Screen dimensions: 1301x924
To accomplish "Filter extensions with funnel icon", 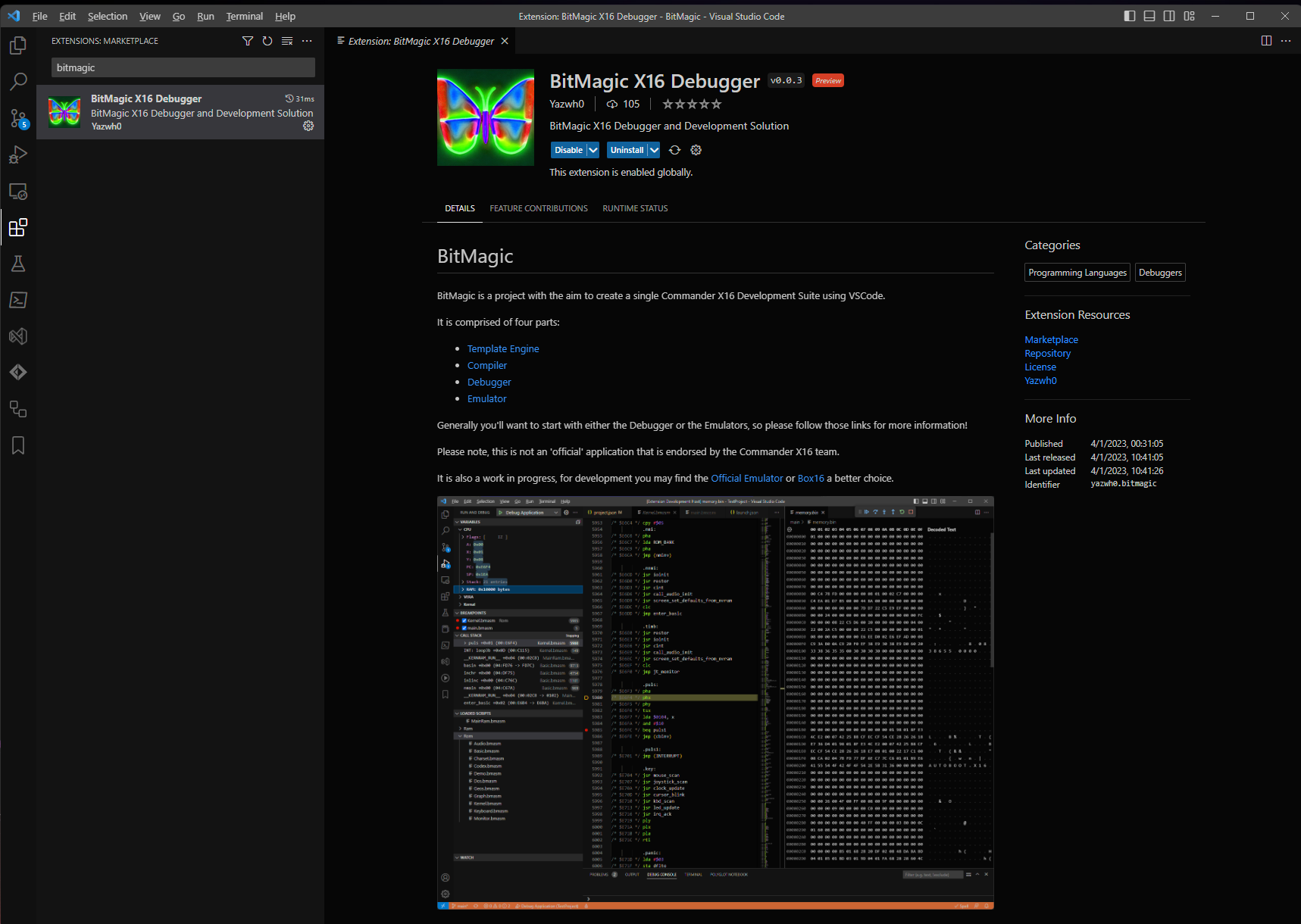I will coord(248,41).
